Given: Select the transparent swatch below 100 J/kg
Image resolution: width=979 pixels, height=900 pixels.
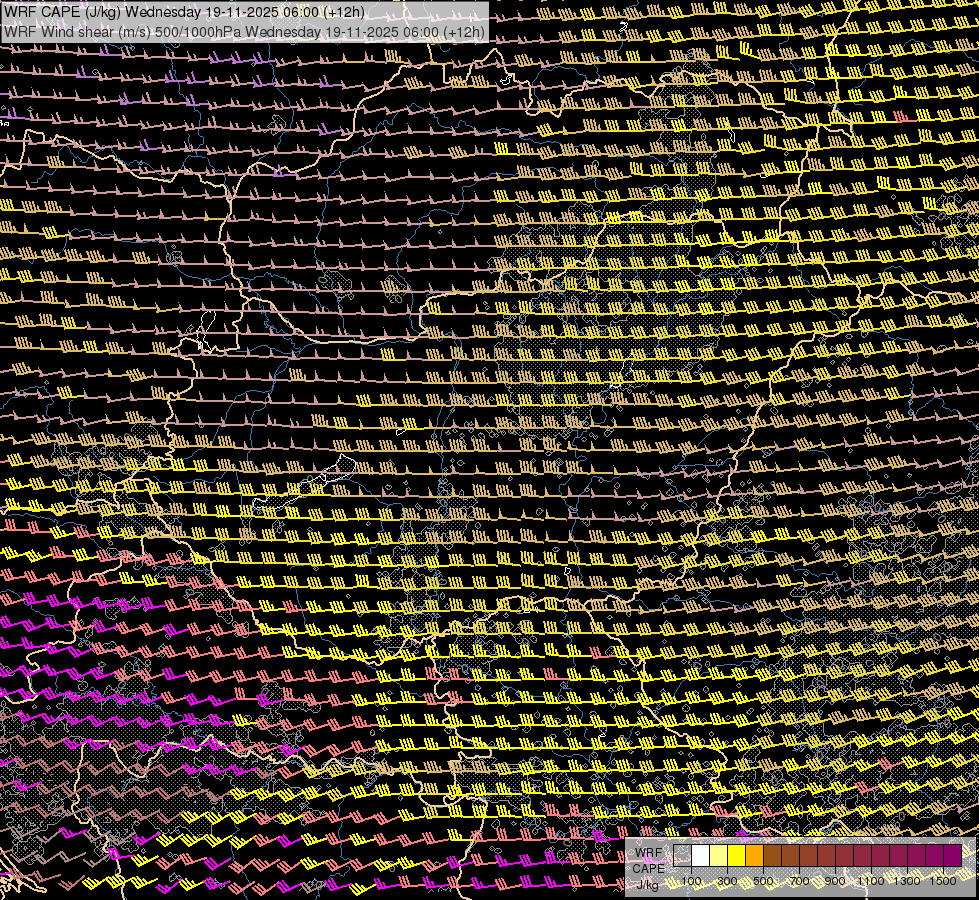Looking at the screenshot, I should (682, 856).
